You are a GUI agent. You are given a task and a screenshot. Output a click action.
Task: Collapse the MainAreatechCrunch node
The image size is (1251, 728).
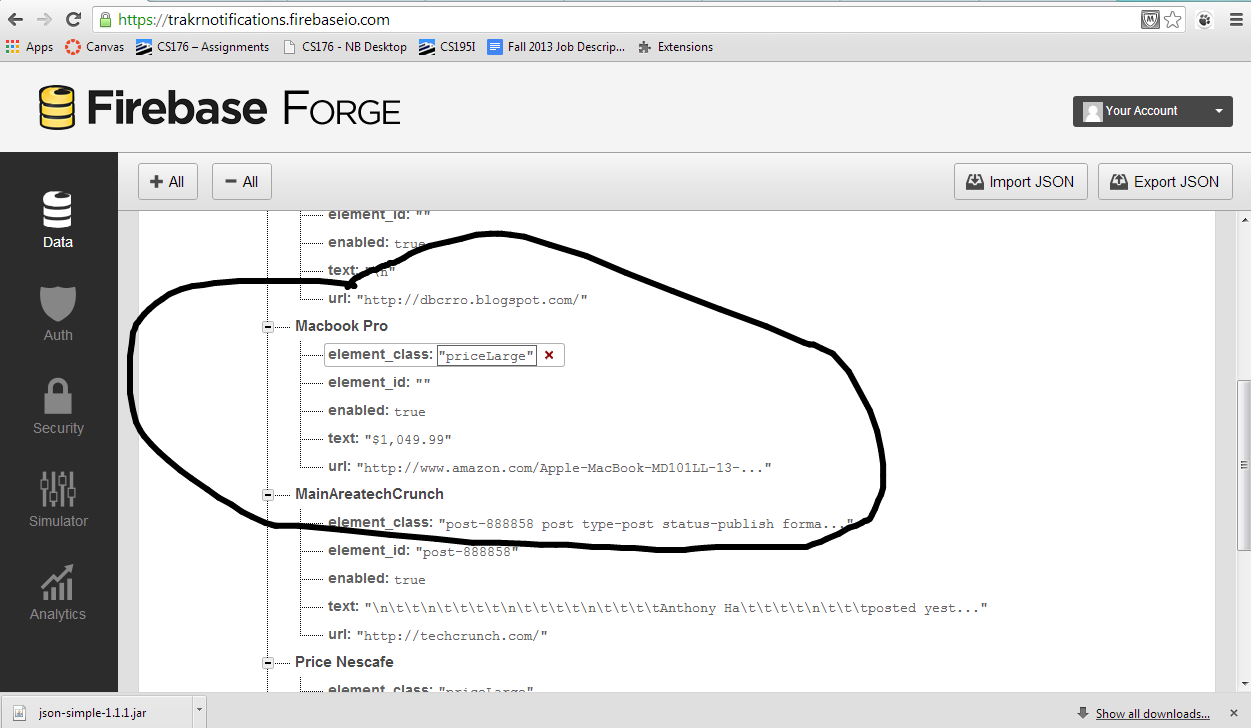click(268, 495)
